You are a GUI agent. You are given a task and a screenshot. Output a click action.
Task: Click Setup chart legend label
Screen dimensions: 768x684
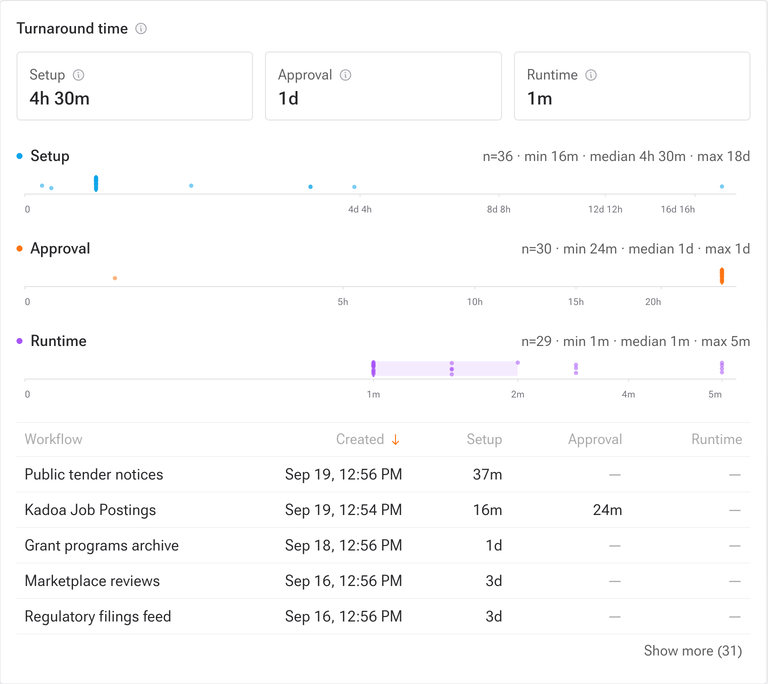click(x=49, y=156)
